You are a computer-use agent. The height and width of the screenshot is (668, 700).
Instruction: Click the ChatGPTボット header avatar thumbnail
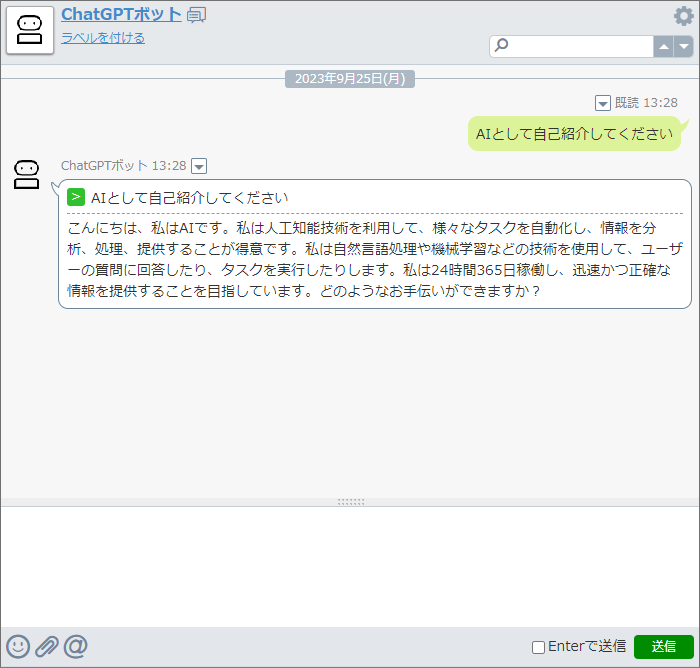[x=30, y=30]
